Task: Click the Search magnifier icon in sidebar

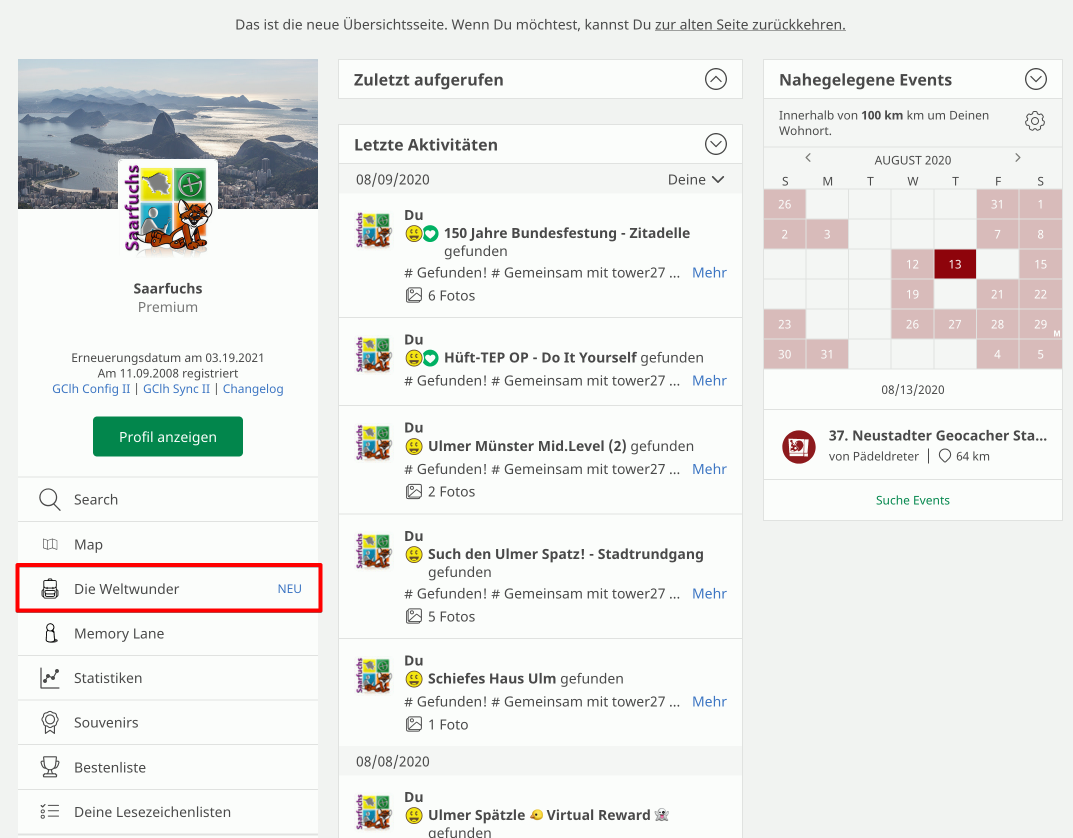Action: tap(49, 499)
